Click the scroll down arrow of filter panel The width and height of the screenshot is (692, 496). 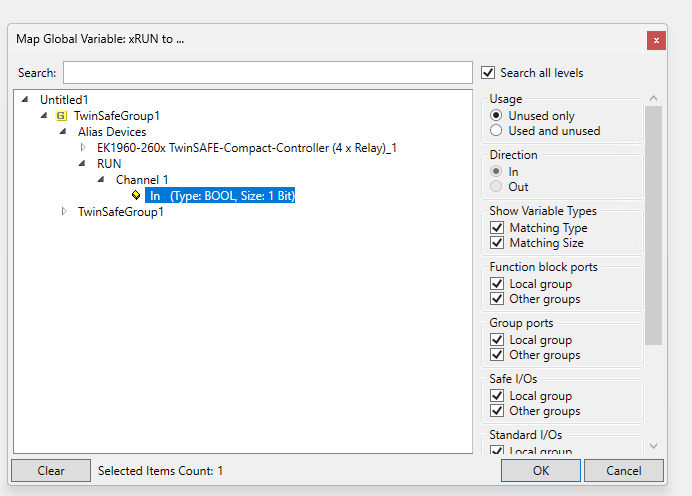point(653,446)
